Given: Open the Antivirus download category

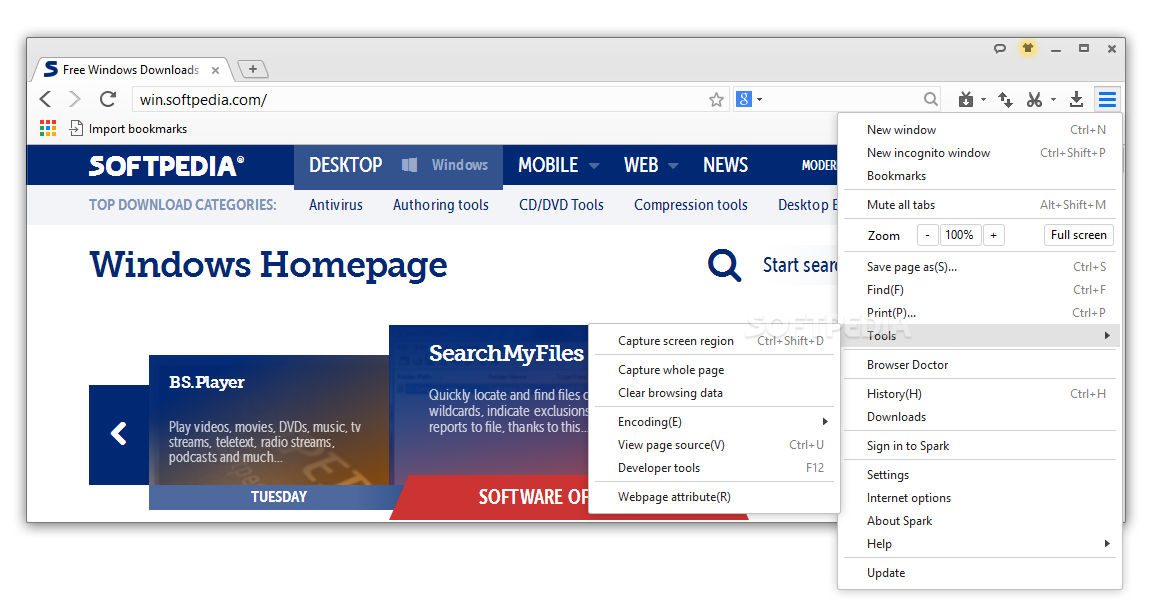Looking at the screenshot, I should point(336,205).
